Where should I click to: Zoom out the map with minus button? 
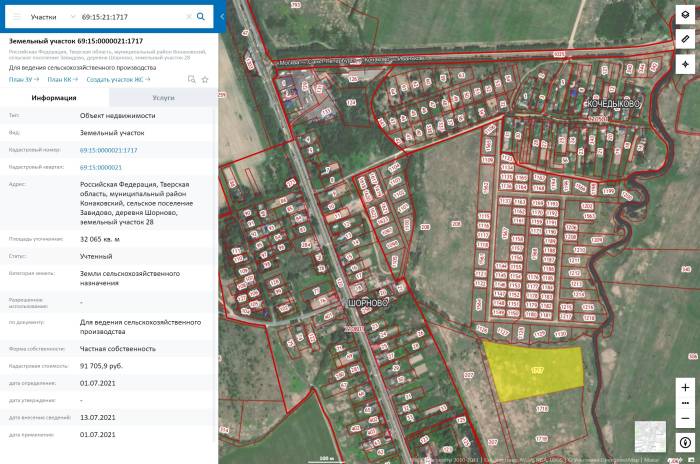[685, 418]
